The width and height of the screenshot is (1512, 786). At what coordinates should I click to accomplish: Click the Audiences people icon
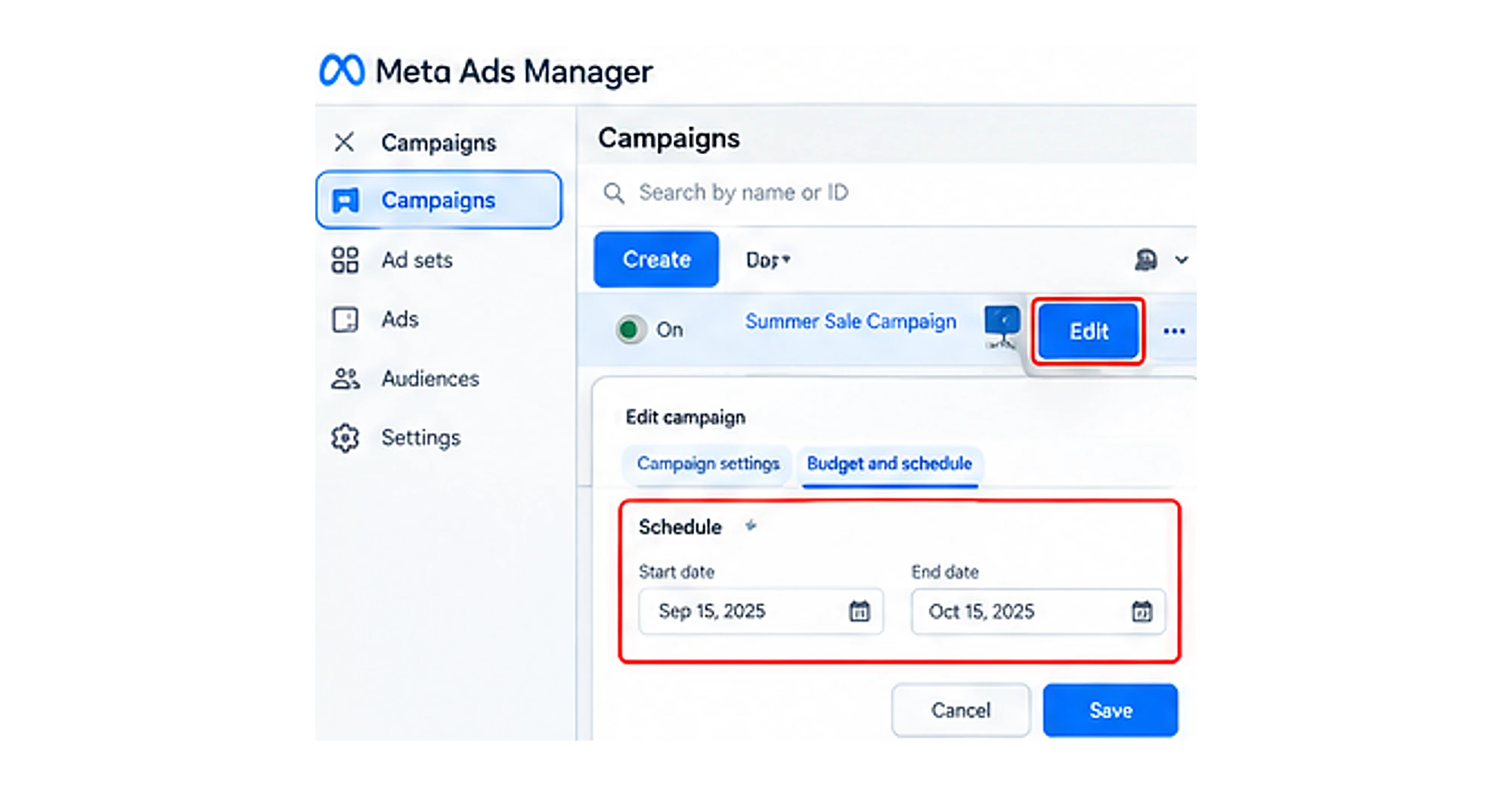coord(345,378)
